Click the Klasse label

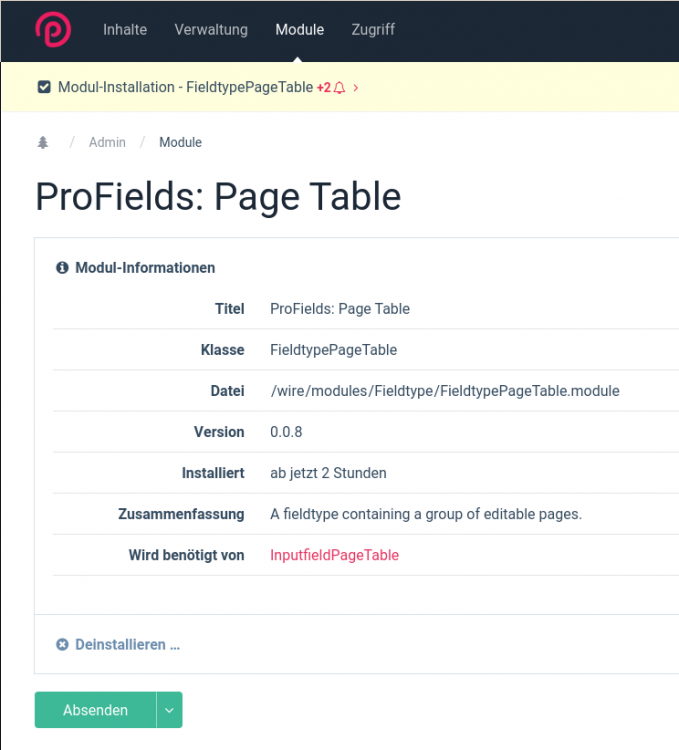[x=222, y=350]
